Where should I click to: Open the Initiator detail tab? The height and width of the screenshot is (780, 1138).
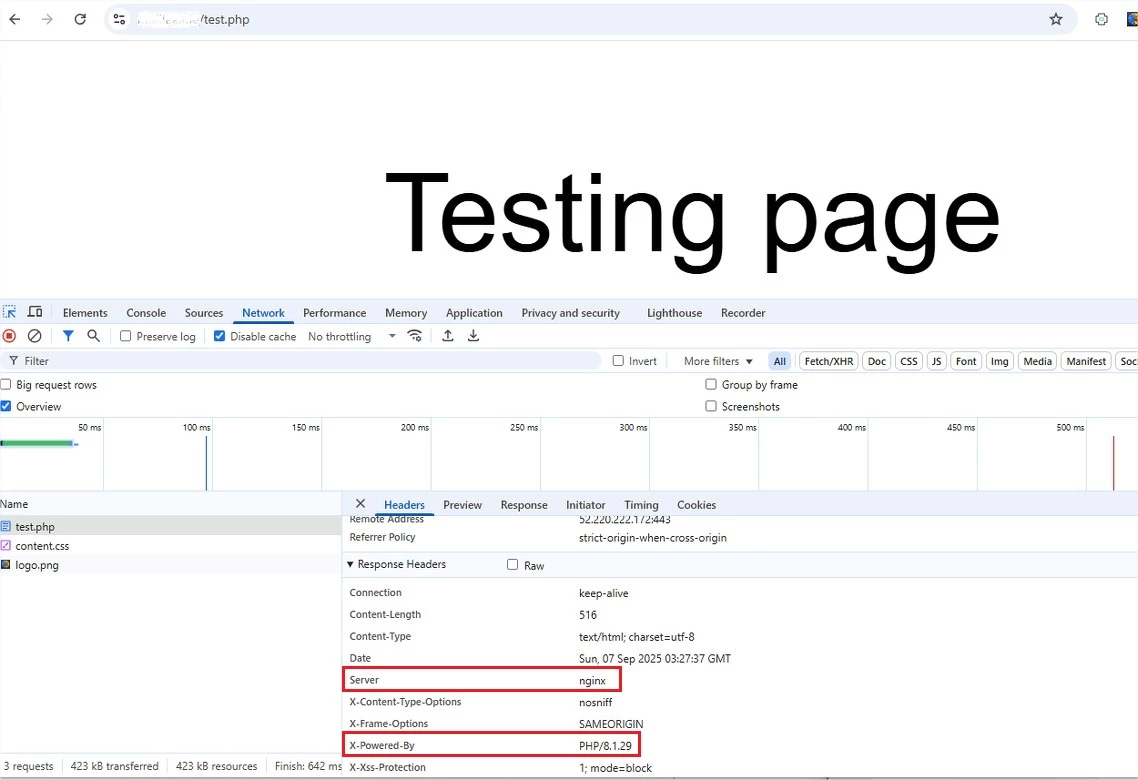[586, 505]
